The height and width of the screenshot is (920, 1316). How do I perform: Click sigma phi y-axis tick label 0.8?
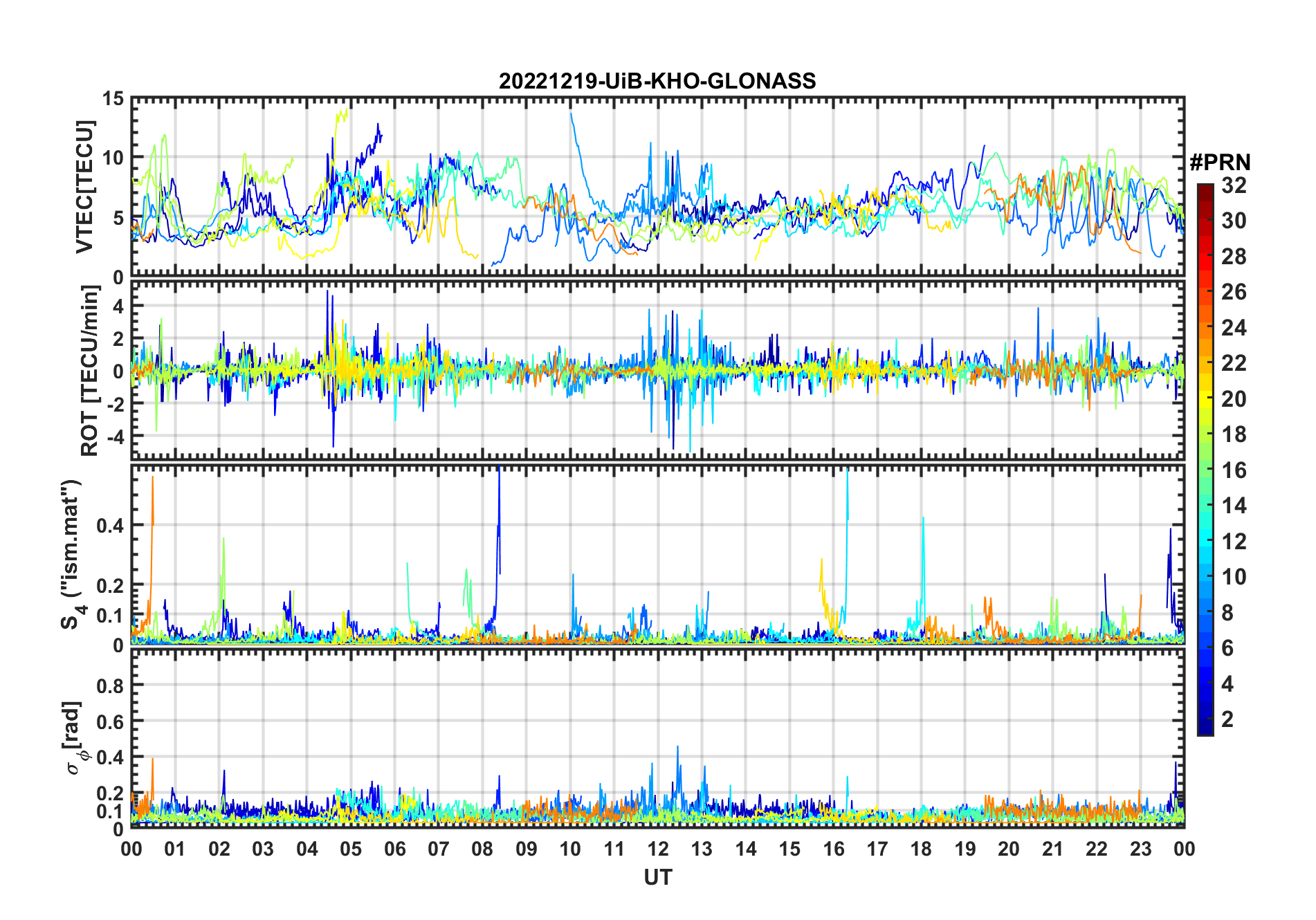click(x=111, y=686)
